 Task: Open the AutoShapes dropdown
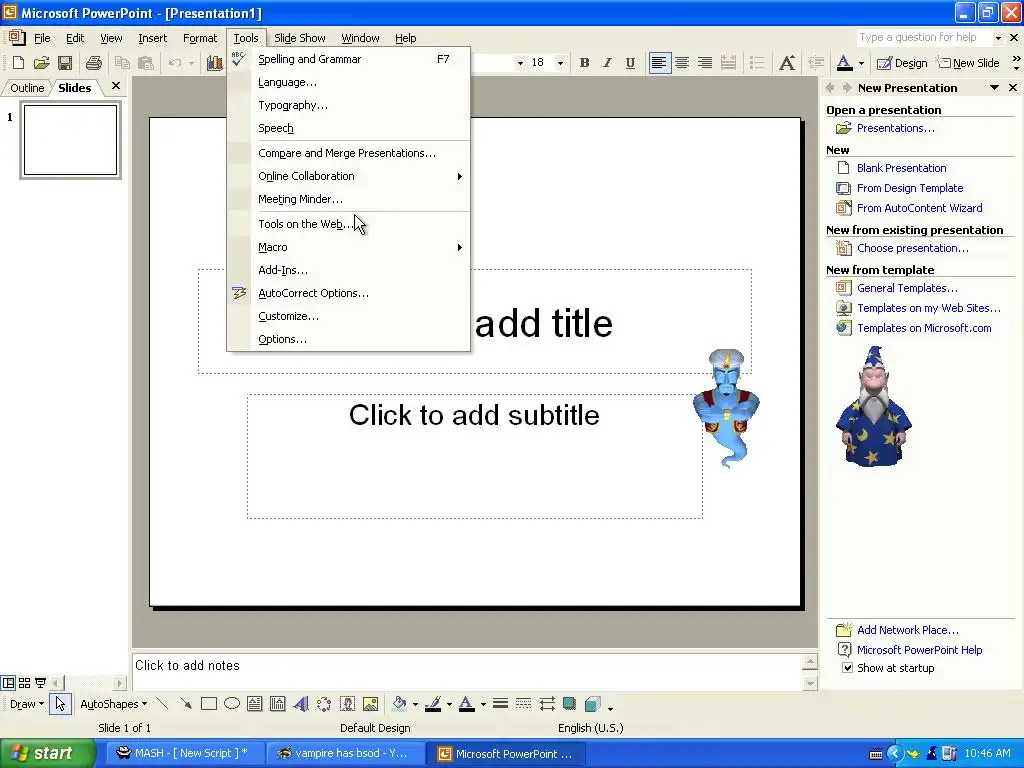point(113,704)
